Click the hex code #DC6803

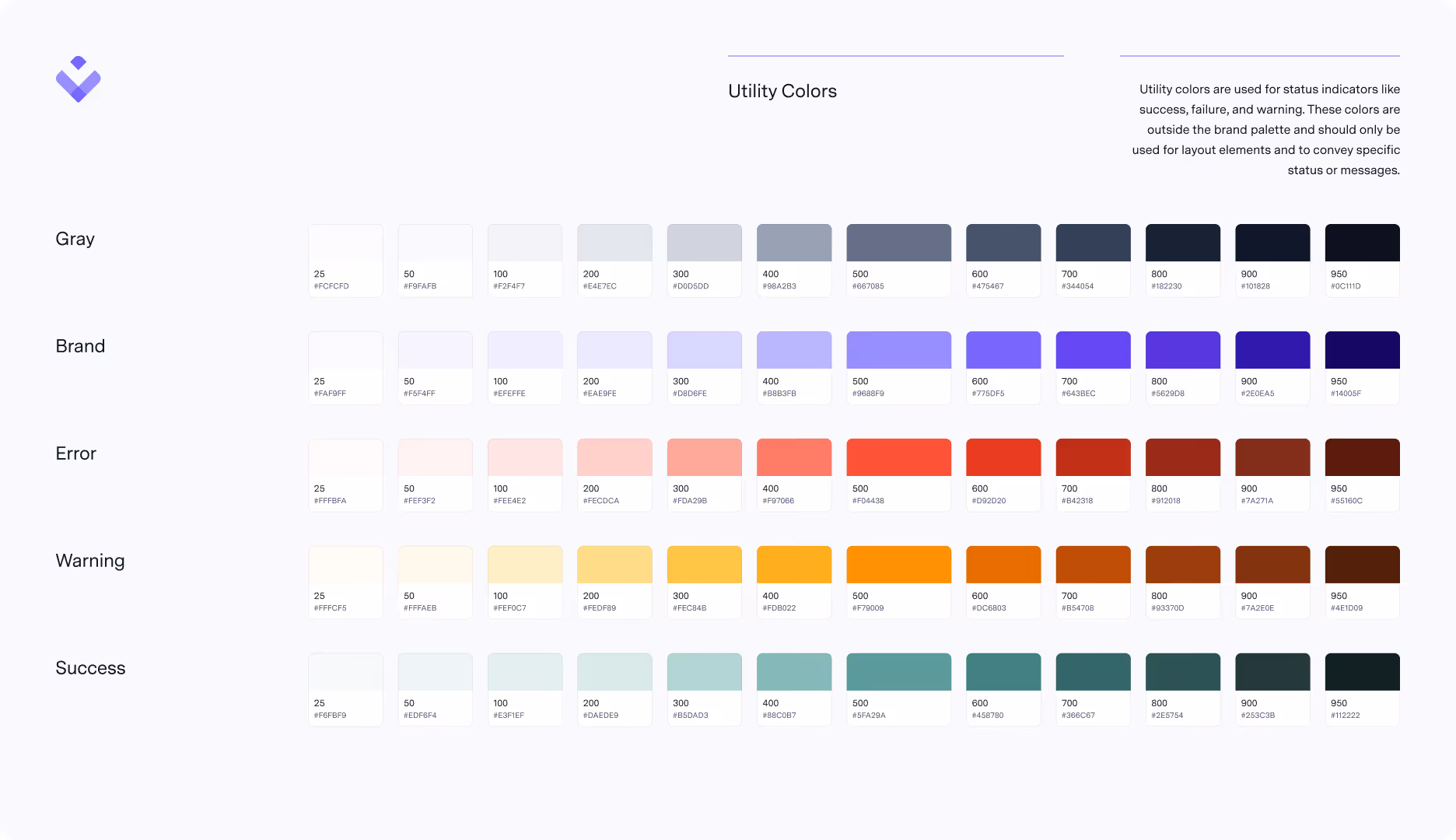click(x=989, y=608)
